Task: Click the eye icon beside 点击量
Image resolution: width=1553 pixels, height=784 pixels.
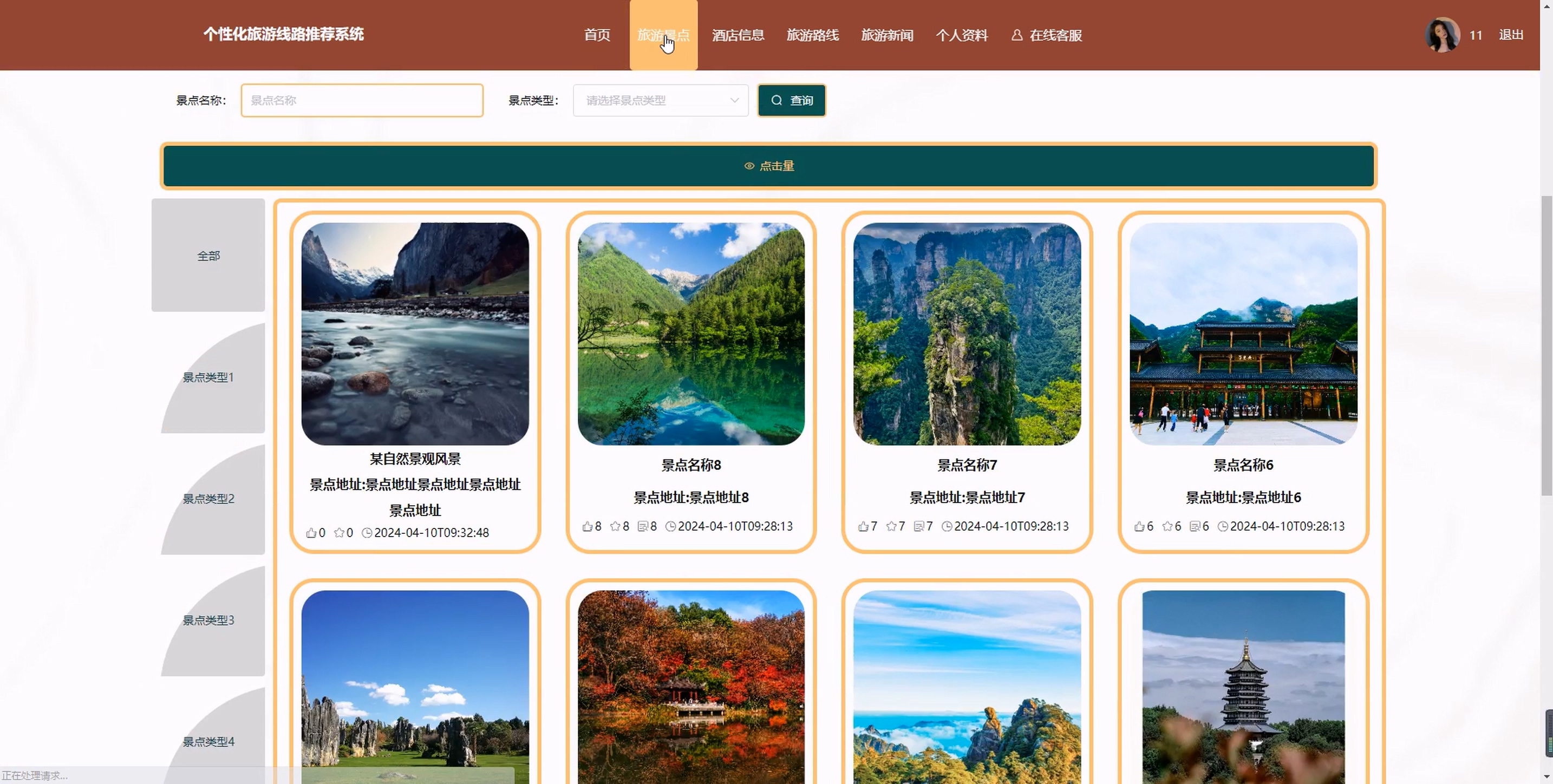Action: 749,166
